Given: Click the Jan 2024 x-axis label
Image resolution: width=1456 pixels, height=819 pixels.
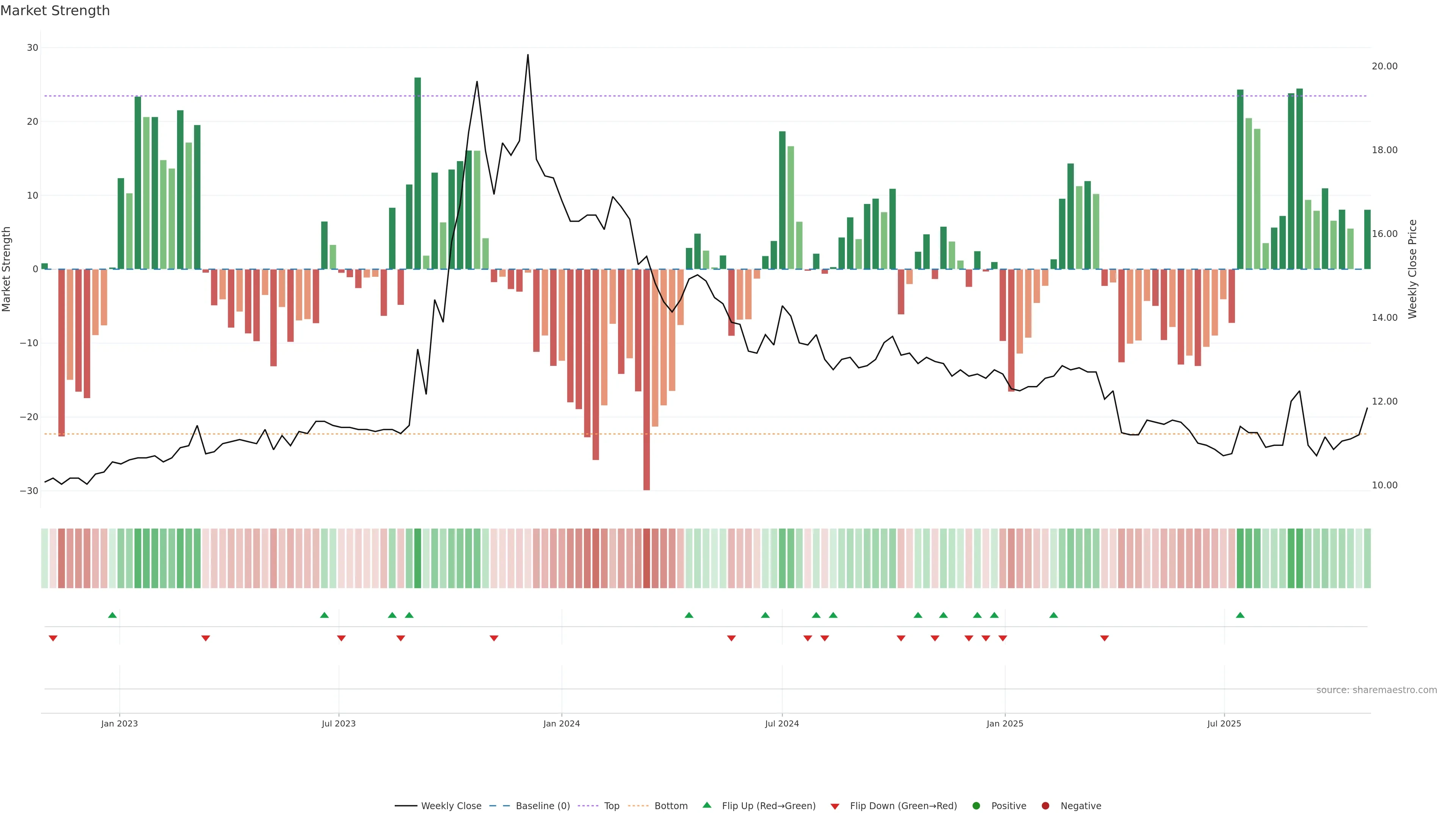Looking at the screenshot, I should pos(561,723).
